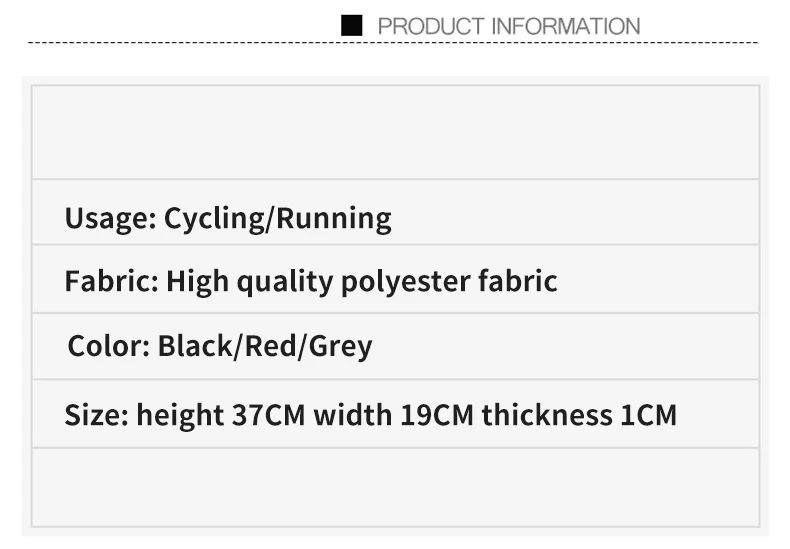
Task: Click the word "polyester" in the Fabric row
Action: 388,281
